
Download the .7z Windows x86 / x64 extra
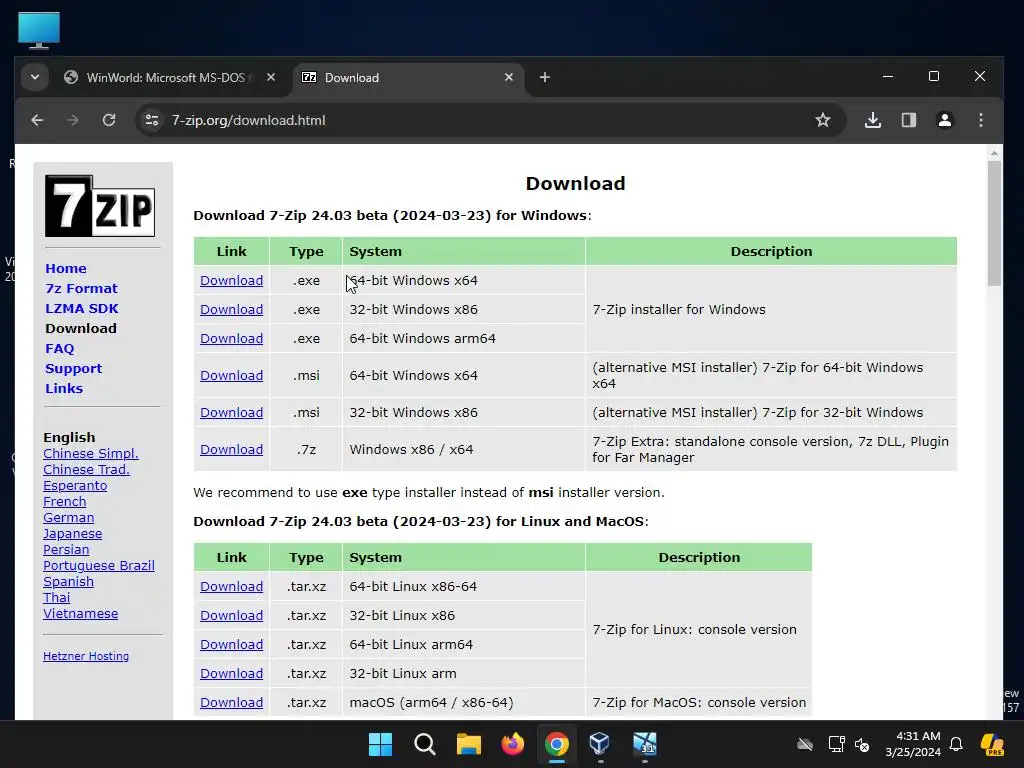pyautogui.click(x=231, y=449)
